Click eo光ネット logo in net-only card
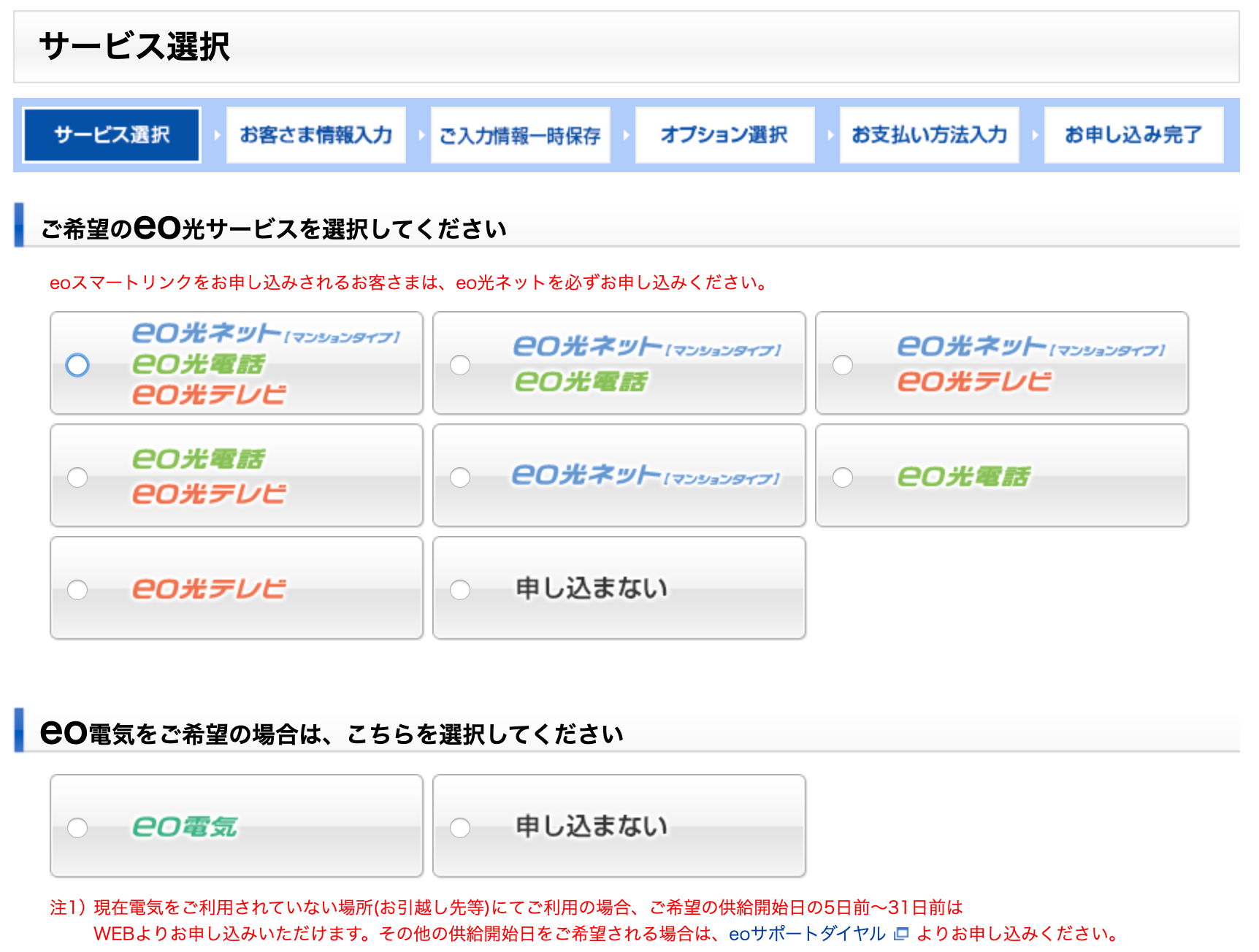The width and height of the screenshot is (1259, 952). (x=646, y=475)
